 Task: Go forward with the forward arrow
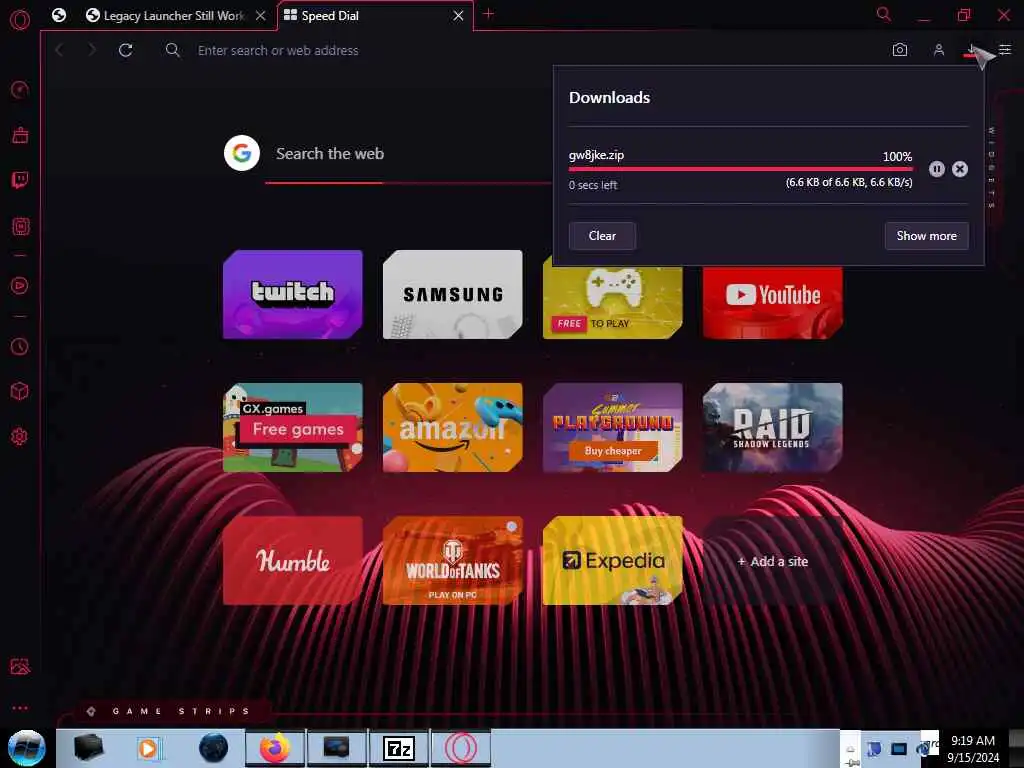(x=91, y=50)
